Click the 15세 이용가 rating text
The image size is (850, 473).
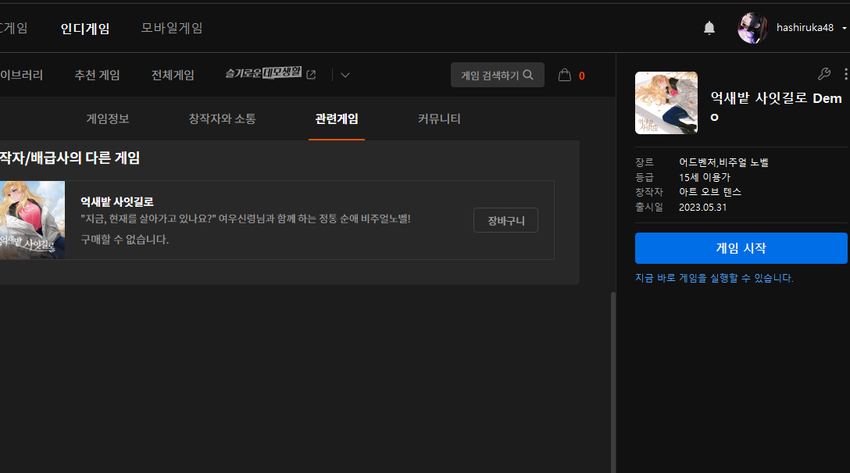705,177
